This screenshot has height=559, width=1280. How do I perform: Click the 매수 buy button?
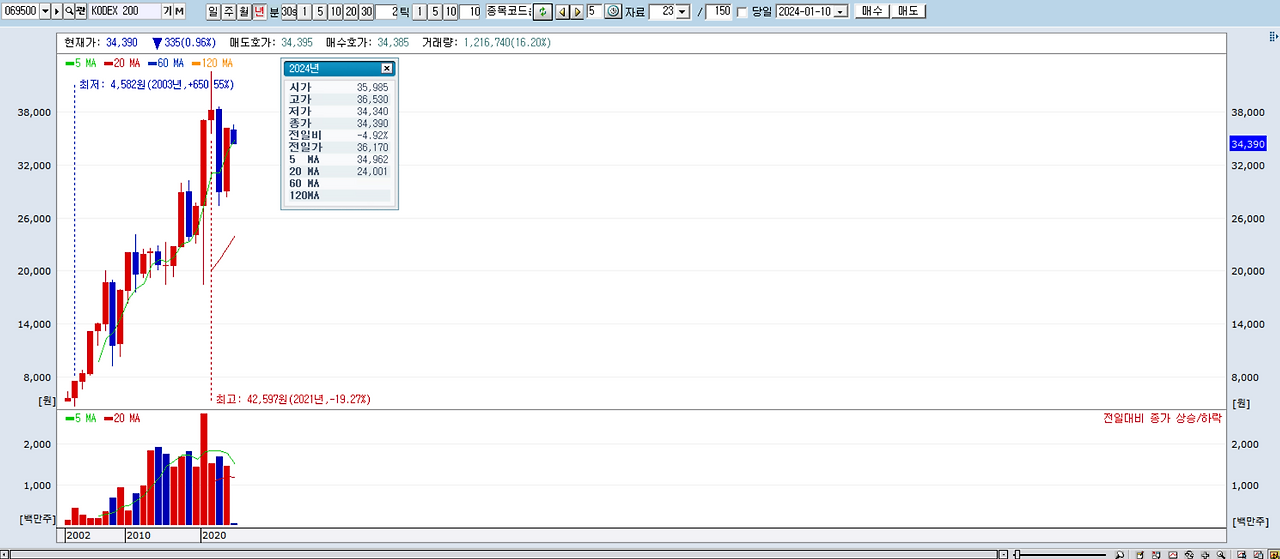pos(871,11)
